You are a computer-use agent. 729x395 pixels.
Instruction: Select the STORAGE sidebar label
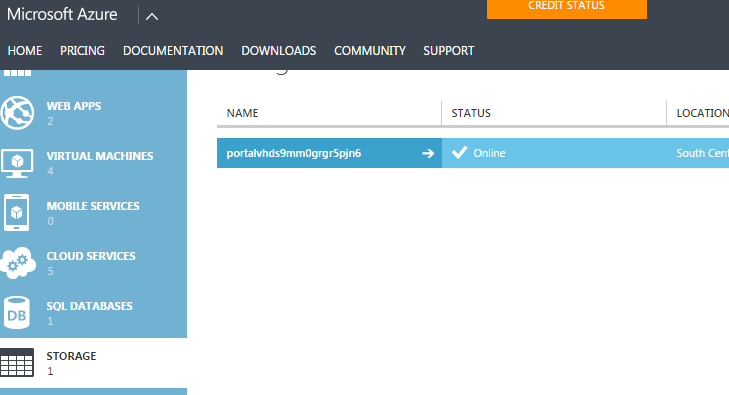tap(71, 356)
